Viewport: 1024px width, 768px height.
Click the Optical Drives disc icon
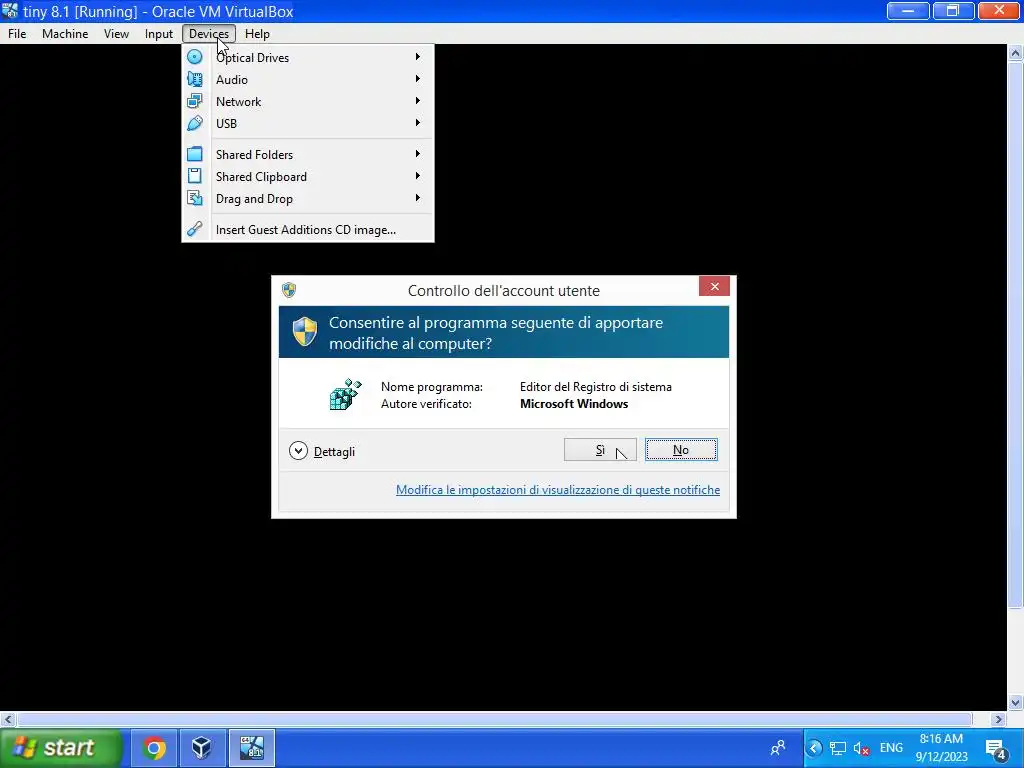click(x=195, y=57)
